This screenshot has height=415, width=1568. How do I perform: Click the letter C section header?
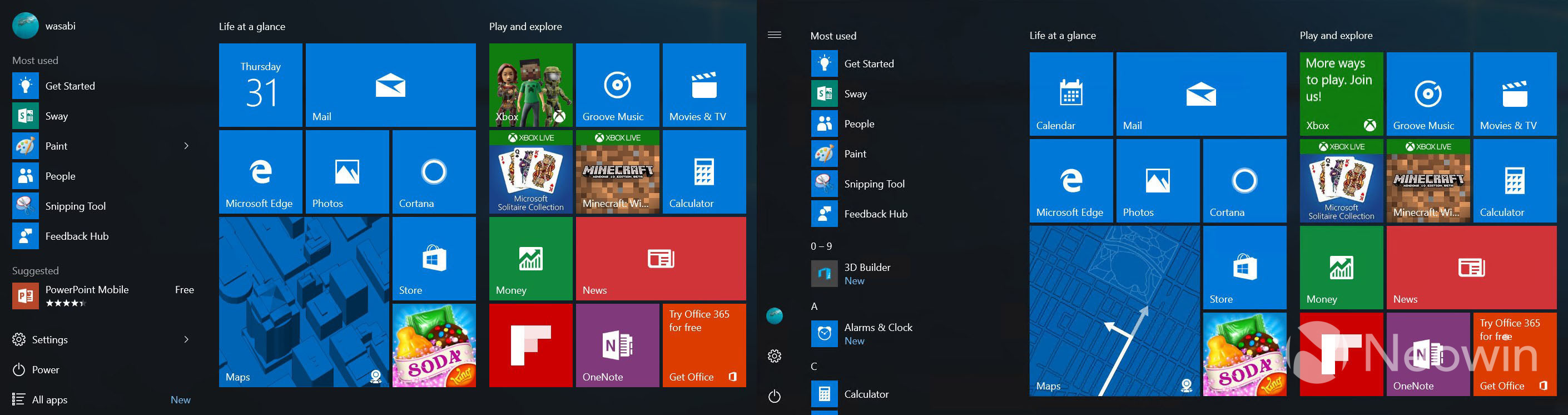[x=815, y=366]
